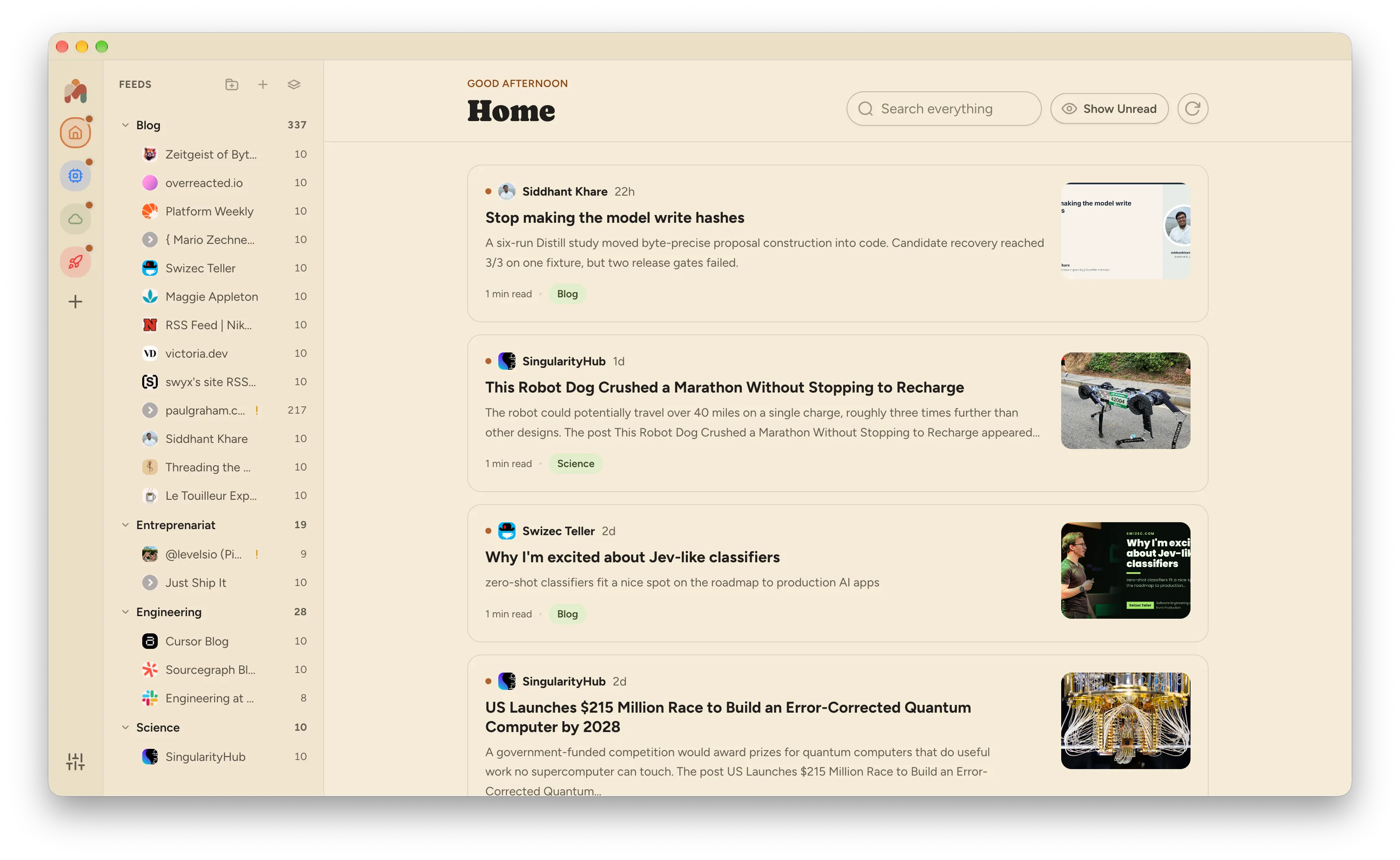Add a new workspace with the plus icon
Viewport: 1400px width, 860px height.
75,302
